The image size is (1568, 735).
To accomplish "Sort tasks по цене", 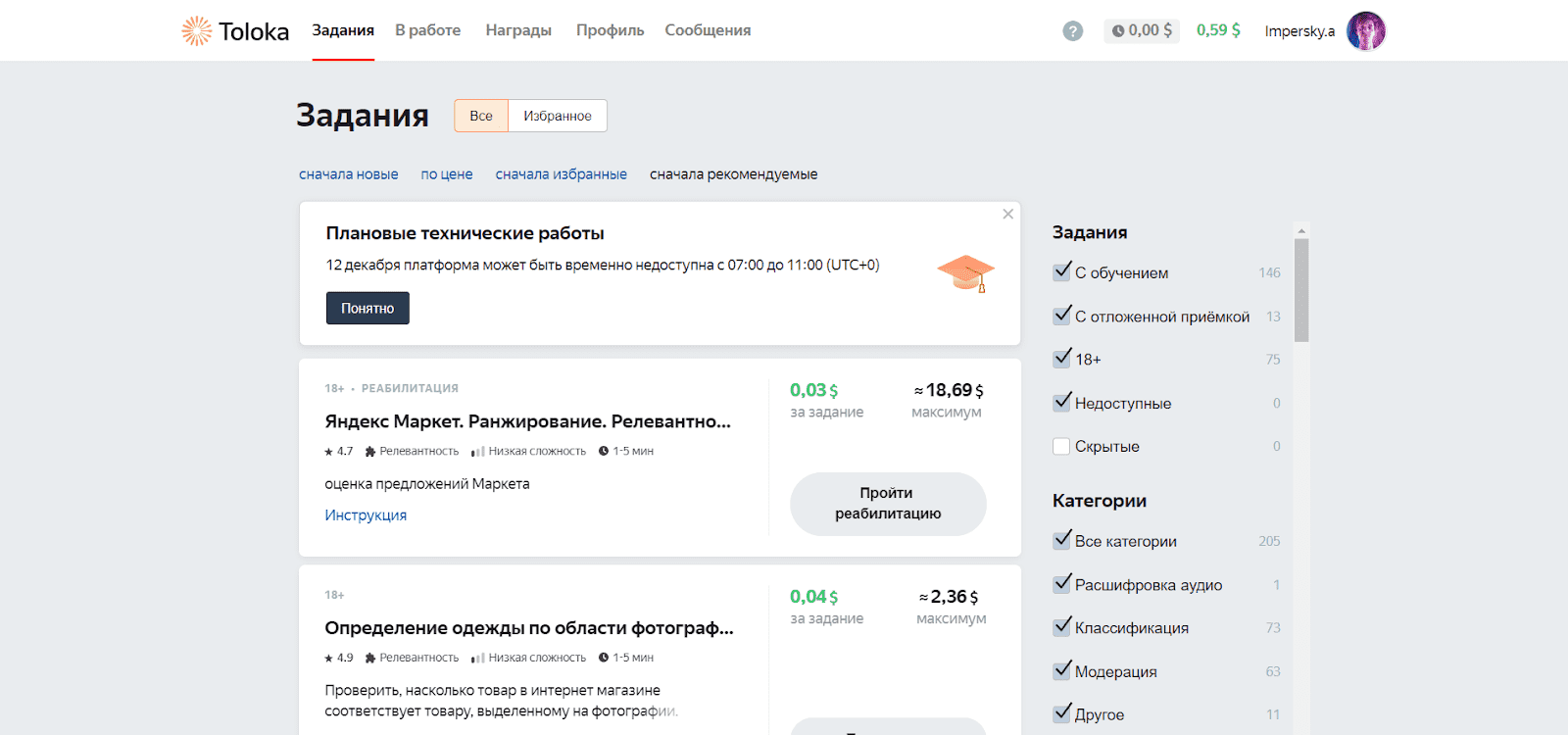I will click(447, 174).
